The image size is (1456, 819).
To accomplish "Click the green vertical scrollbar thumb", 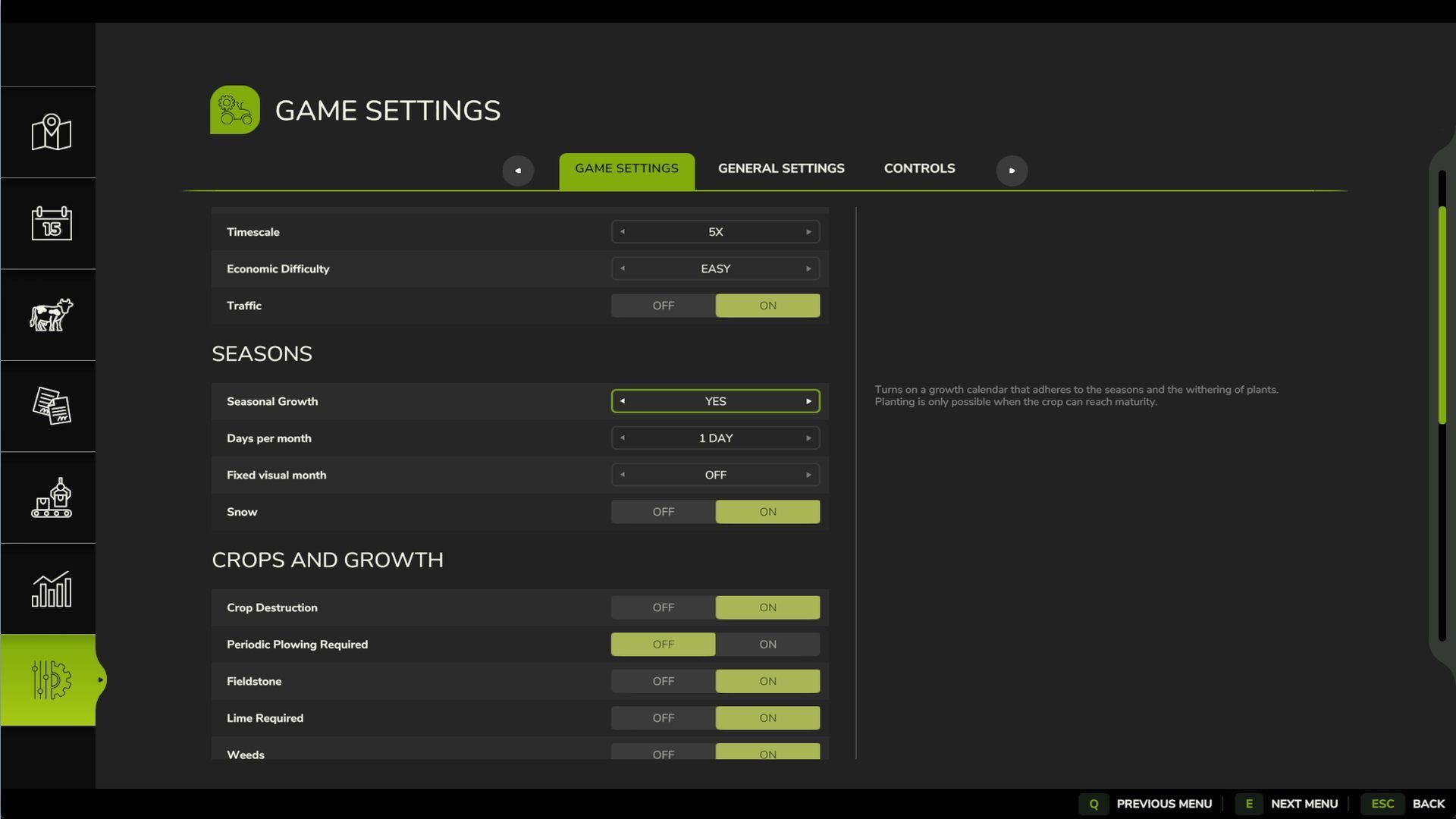I will [x=1442, y=315].
